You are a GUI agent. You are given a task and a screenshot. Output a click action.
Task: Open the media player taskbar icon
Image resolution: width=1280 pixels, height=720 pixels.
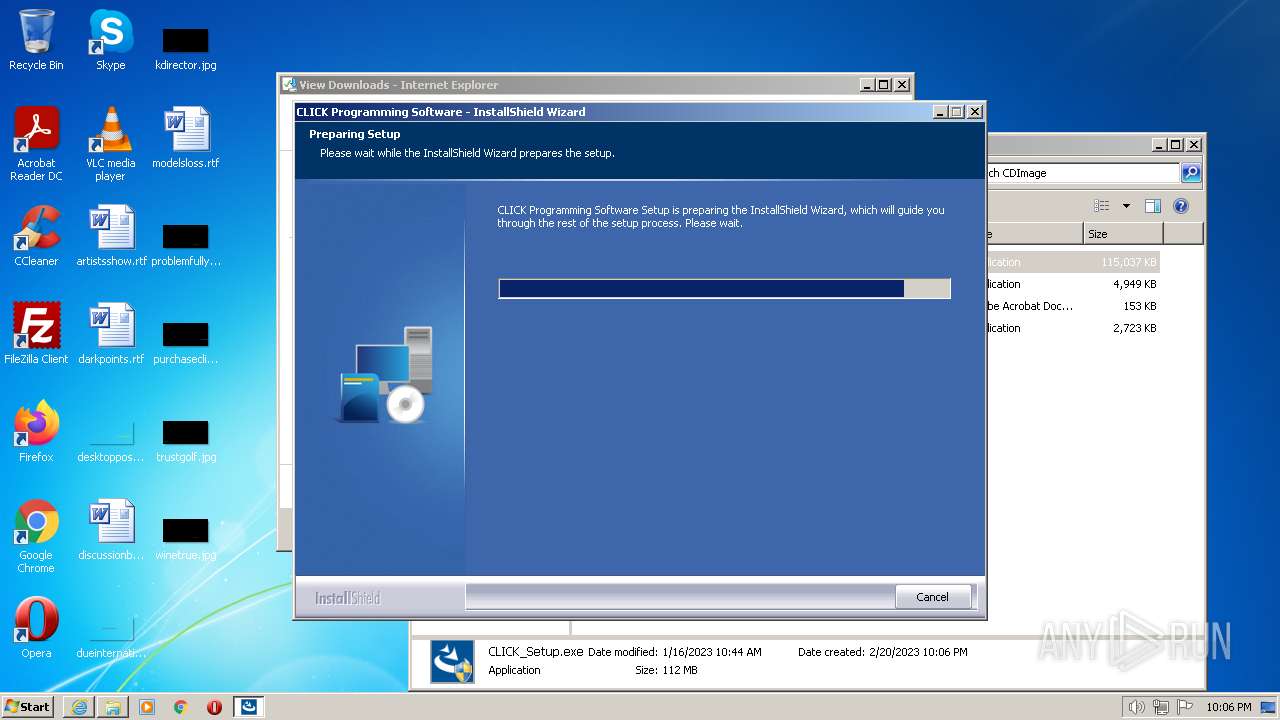coord(147,707)
